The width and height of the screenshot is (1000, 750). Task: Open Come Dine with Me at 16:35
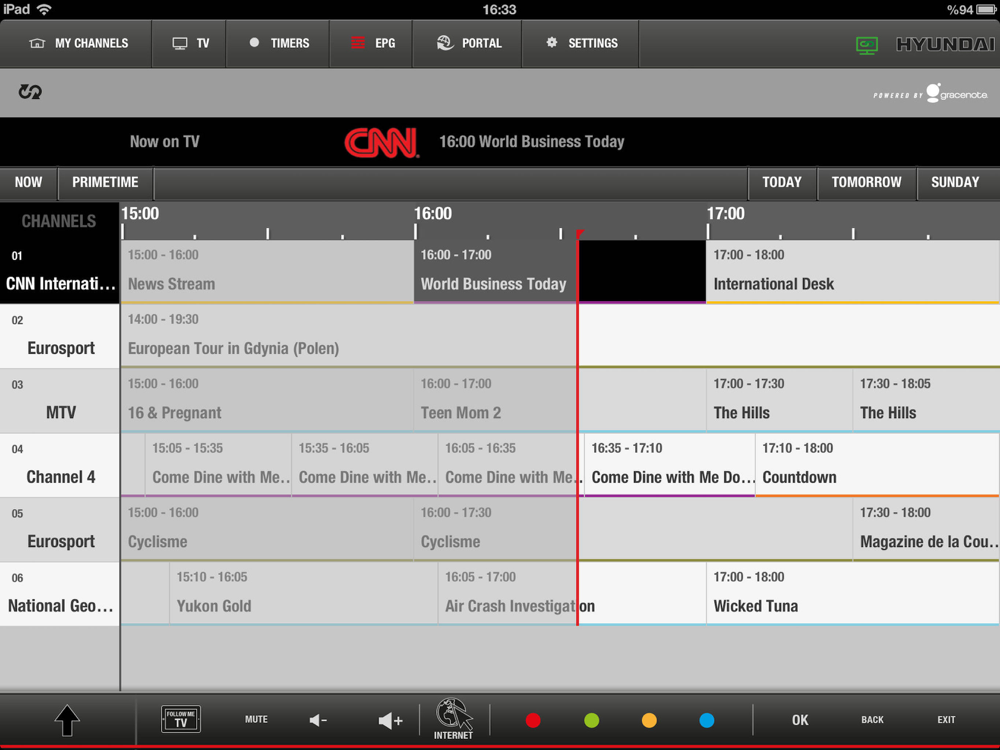click(x=670, y=465)
